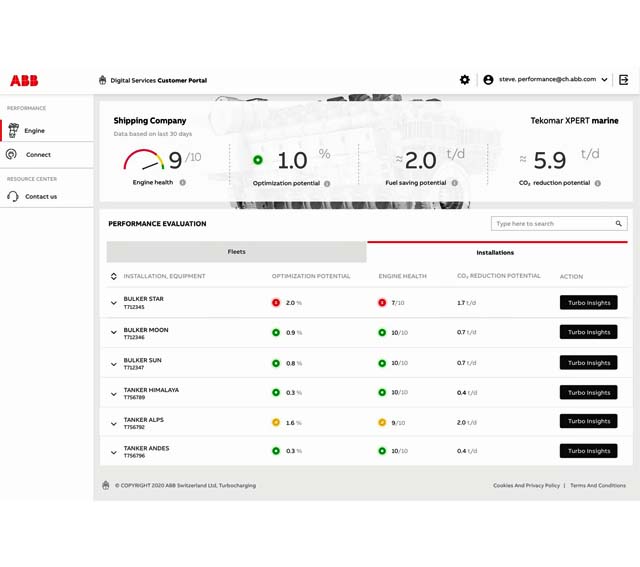640x567 pixels.
Task: Click the 2.0 t/d value in Tanker Alps row
Action: 467,422
